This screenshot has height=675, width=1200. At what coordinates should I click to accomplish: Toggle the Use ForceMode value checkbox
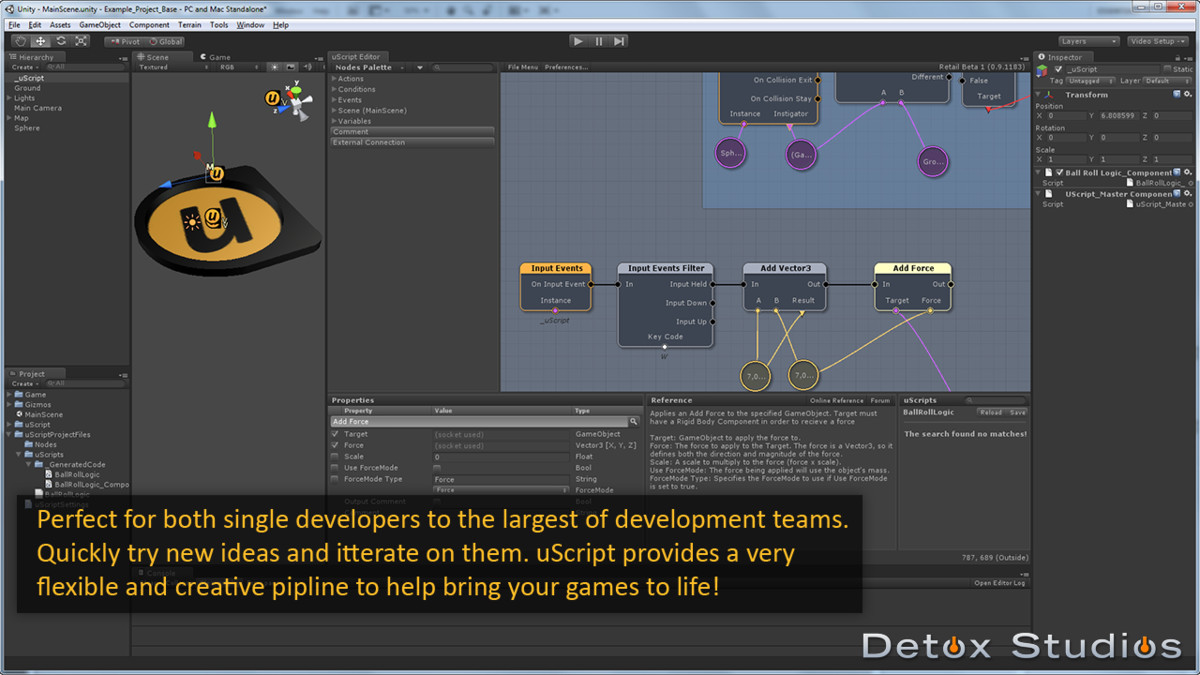437,468
